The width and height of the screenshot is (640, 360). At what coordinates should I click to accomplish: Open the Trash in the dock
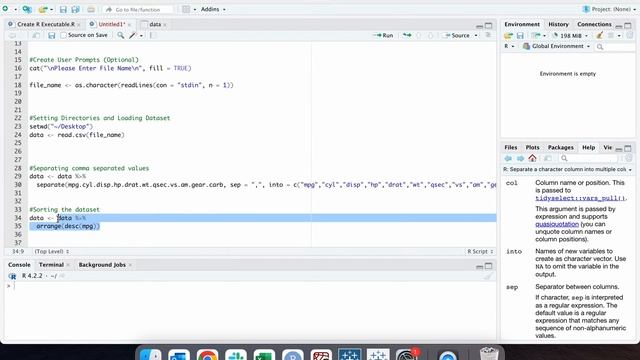pos(489,353)
